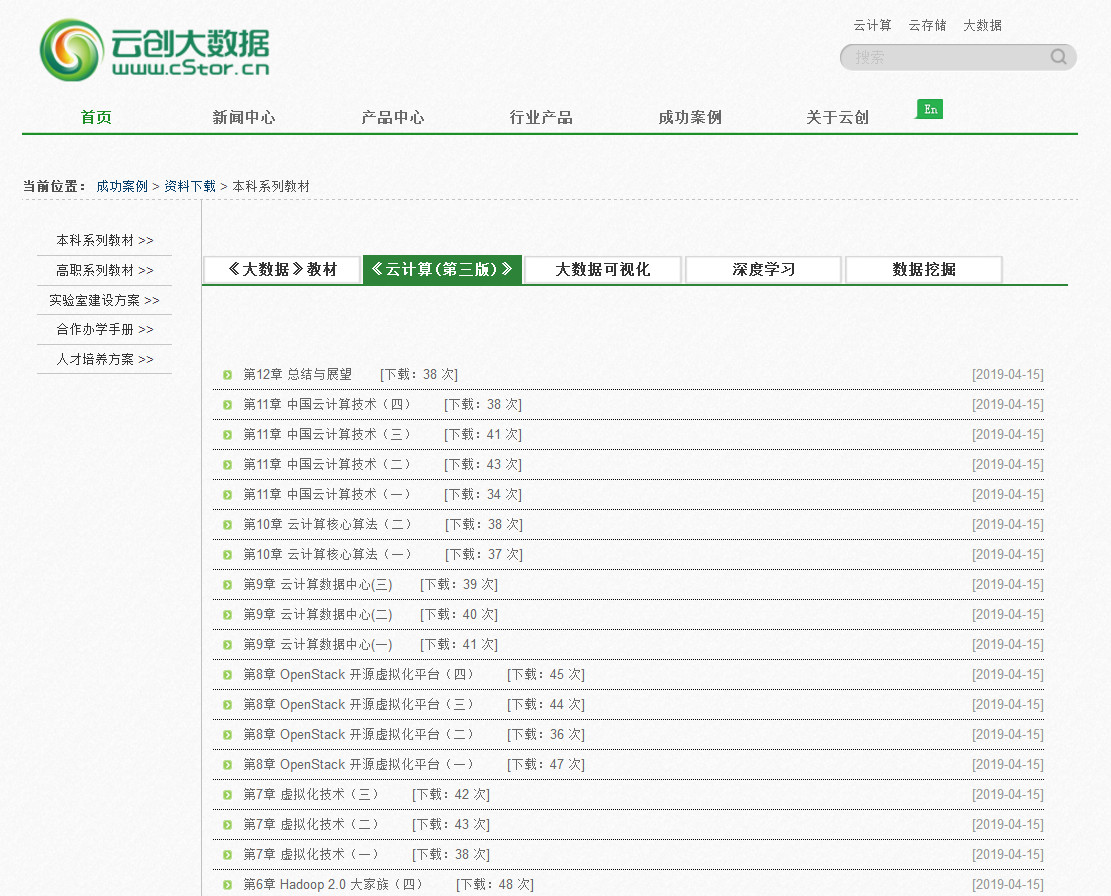The image size is (1111, 896).
Task: Expand 本科系列教材 in the sidebar
Action: pyautogui.click(x=104, y=241)
